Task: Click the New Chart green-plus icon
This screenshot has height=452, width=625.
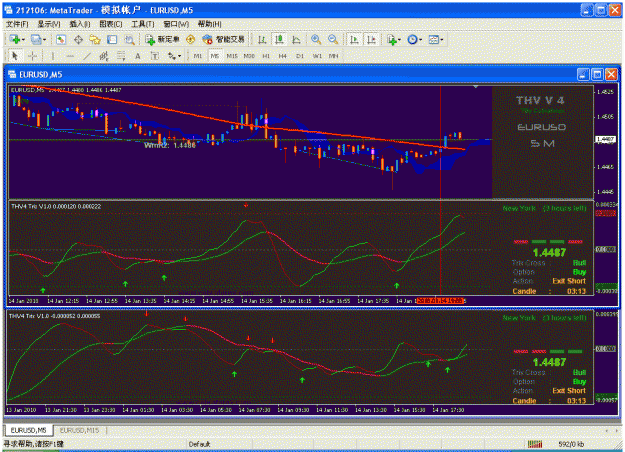Action: [15, 39]
